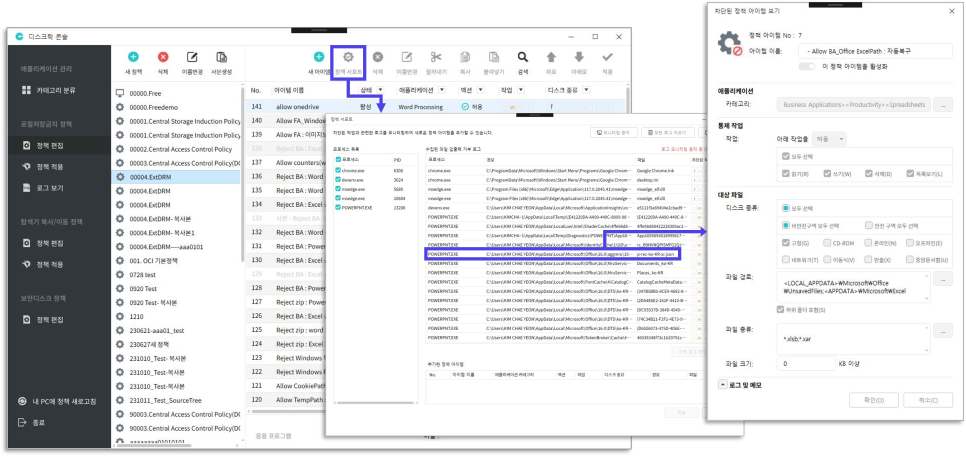
Task: Toggle the 하위 폴더 포함(S) checkbox
Action: coord(781,309)
